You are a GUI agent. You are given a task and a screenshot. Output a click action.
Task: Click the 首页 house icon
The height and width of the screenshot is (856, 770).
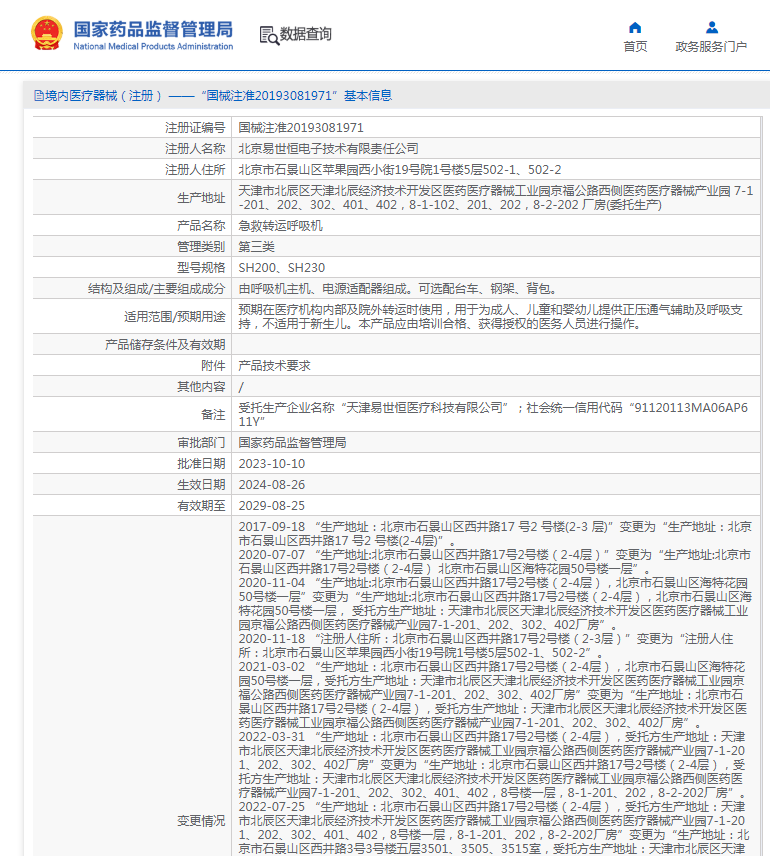[635, 27]
